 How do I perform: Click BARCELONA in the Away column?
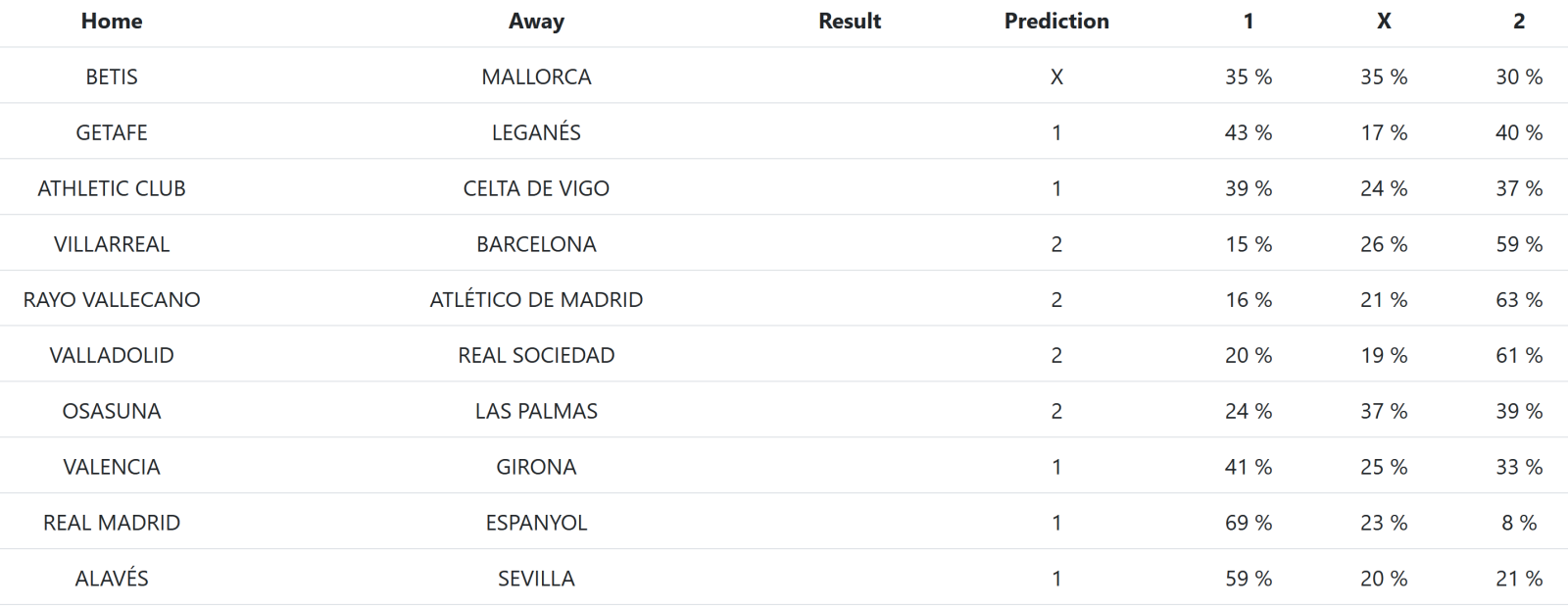coord(536,244)
